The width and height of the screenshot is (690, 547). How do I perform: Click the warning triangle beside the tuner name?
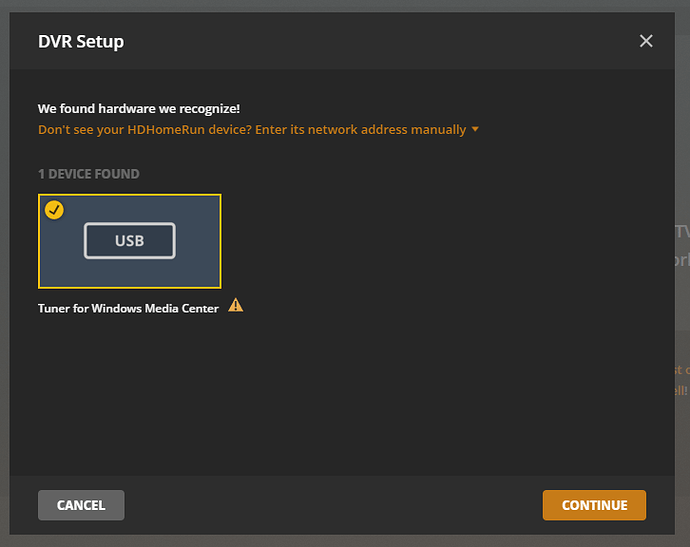(x=236, y=306)
